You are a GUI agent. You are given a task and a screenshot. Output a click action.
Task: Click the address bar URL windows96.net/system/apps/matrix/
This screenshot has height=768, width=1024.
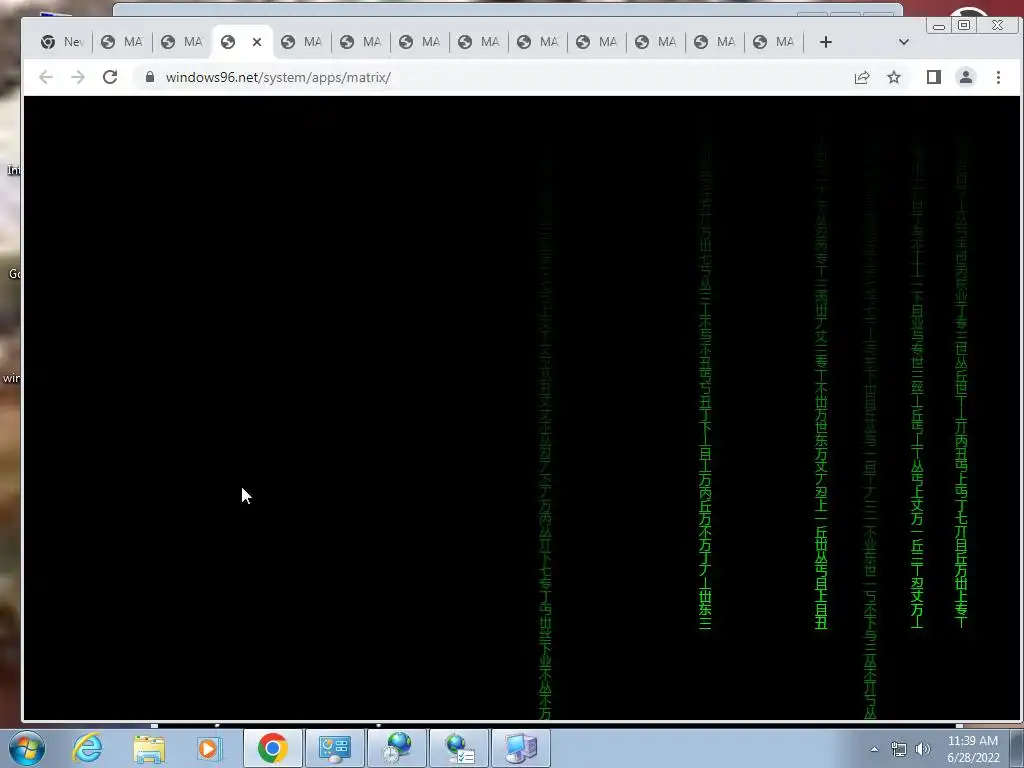278,77
